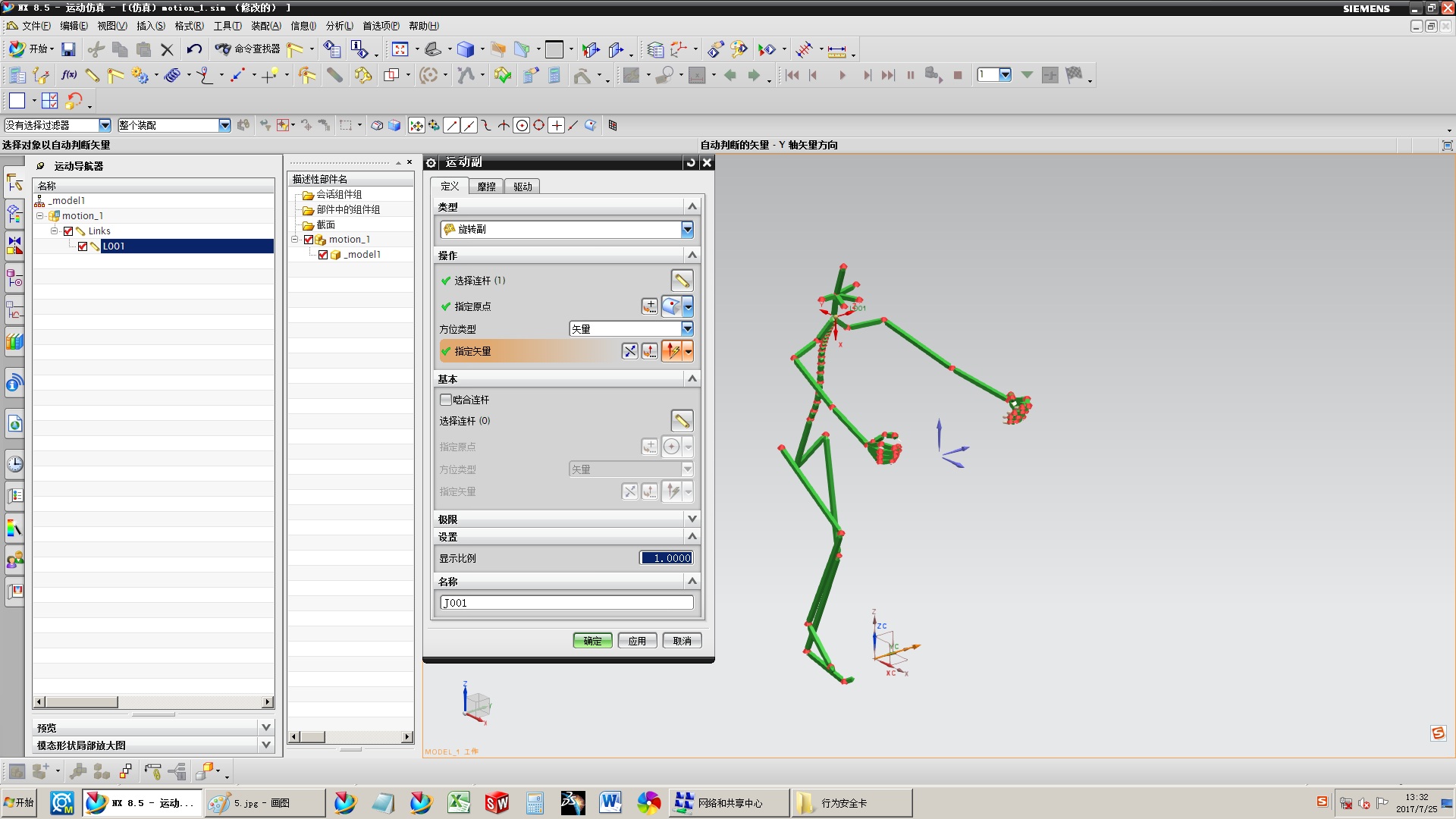Screen dimensions: 1456x819
Task: Click reverse direction icon for 指定矢量
Action: click(x=630, y=351)
